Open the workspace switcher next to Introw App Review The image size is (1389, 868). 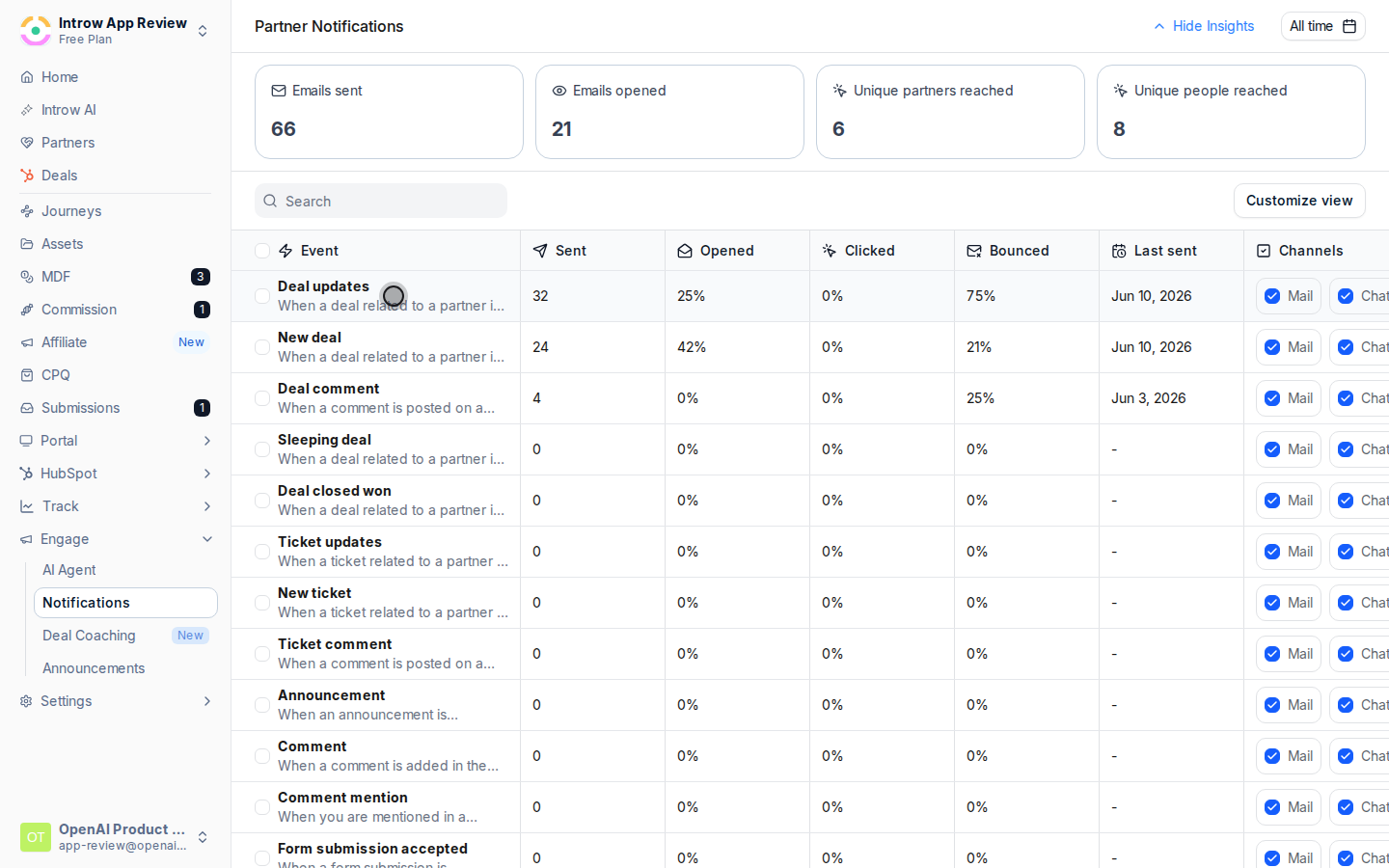[203, 31]
